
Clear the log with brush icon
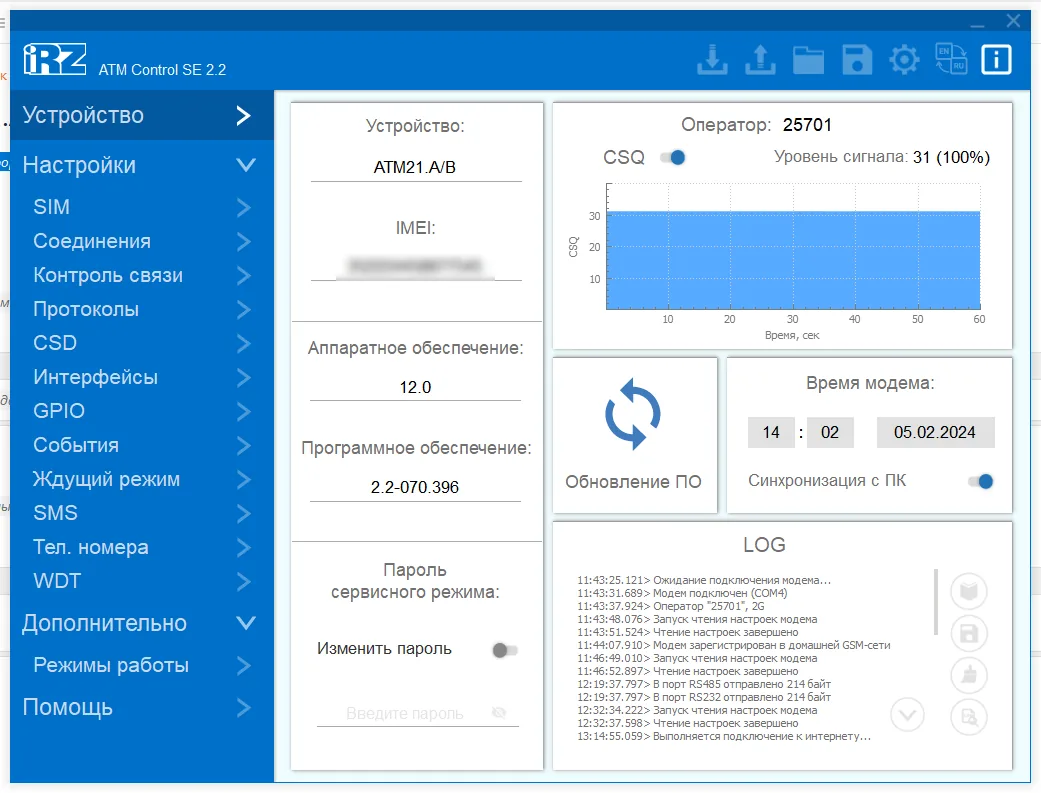[969, 675]
